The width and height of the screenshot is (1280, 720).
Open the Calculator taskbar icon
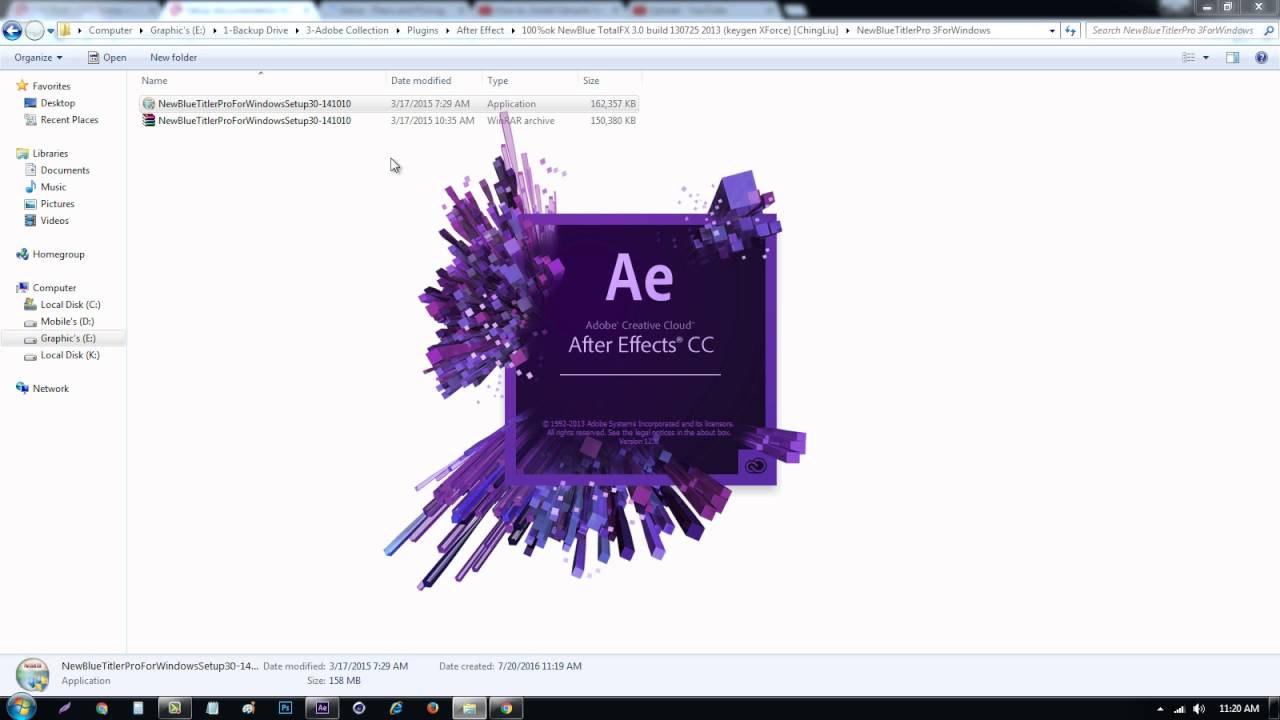pyautogui.click(x=138, y=708)
